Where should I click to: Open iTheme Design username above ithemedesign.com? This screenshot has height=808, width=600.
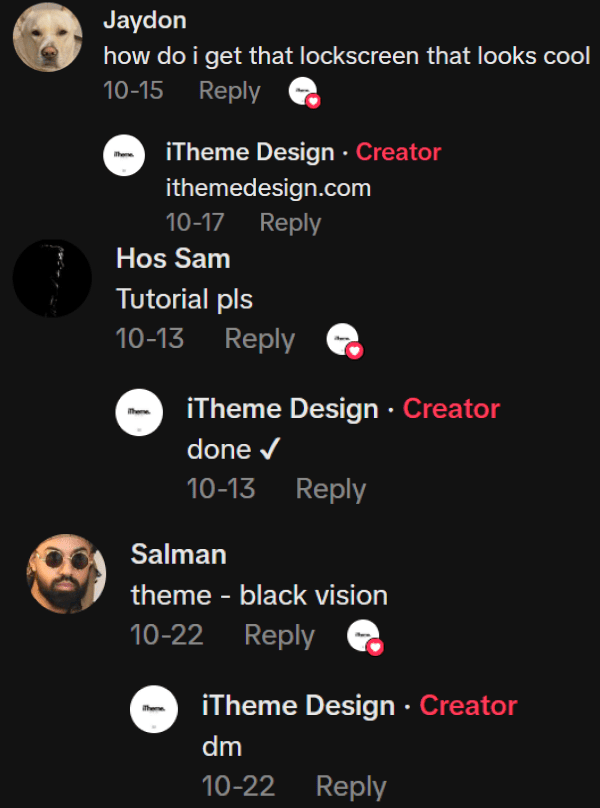[250, 152]
